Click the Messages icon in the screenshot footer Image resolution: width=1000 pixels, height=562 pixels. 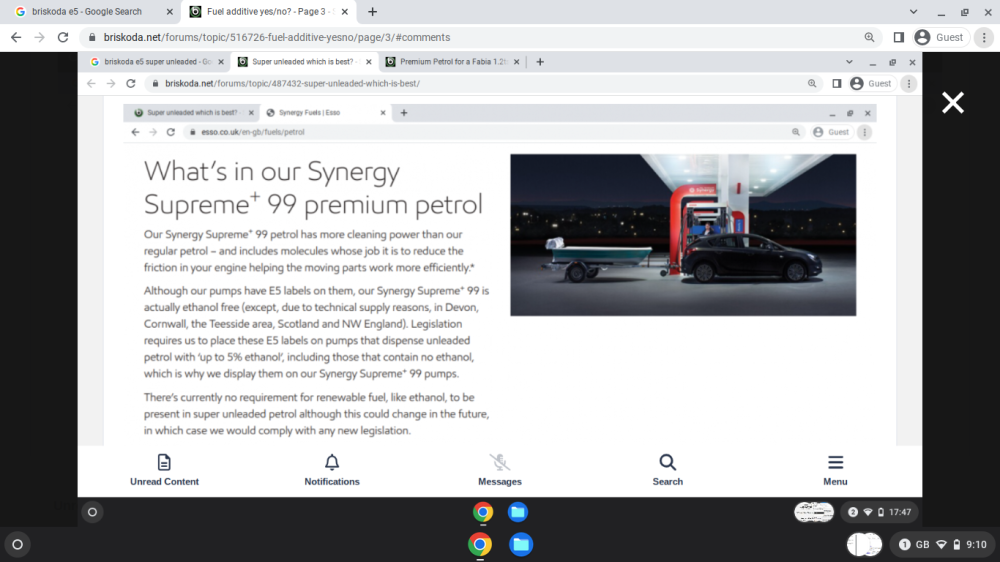500,462
